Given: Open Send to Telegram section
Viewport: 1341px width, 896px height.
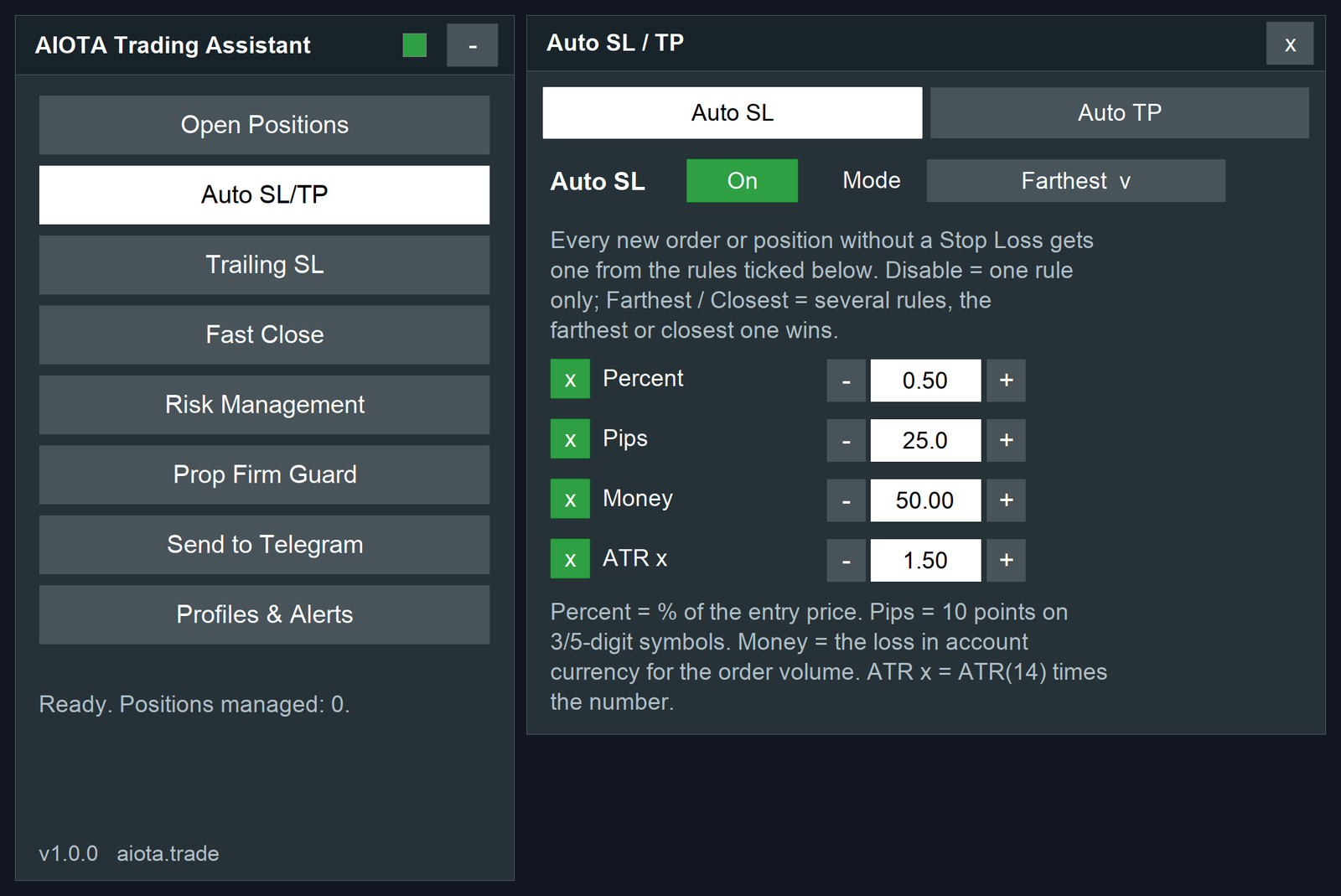Looking at the screenshot, I should click(264, 545).
